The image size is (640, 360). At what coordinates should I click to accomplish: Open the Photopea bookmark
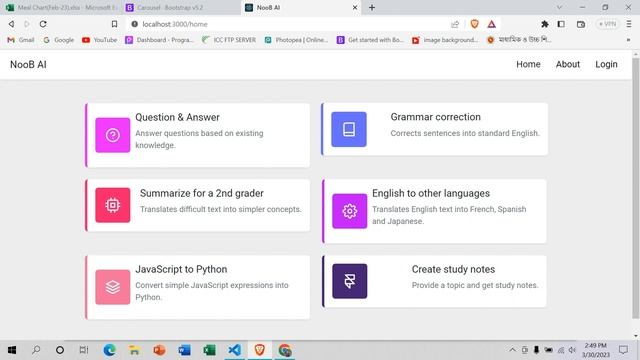click(296, 40)
